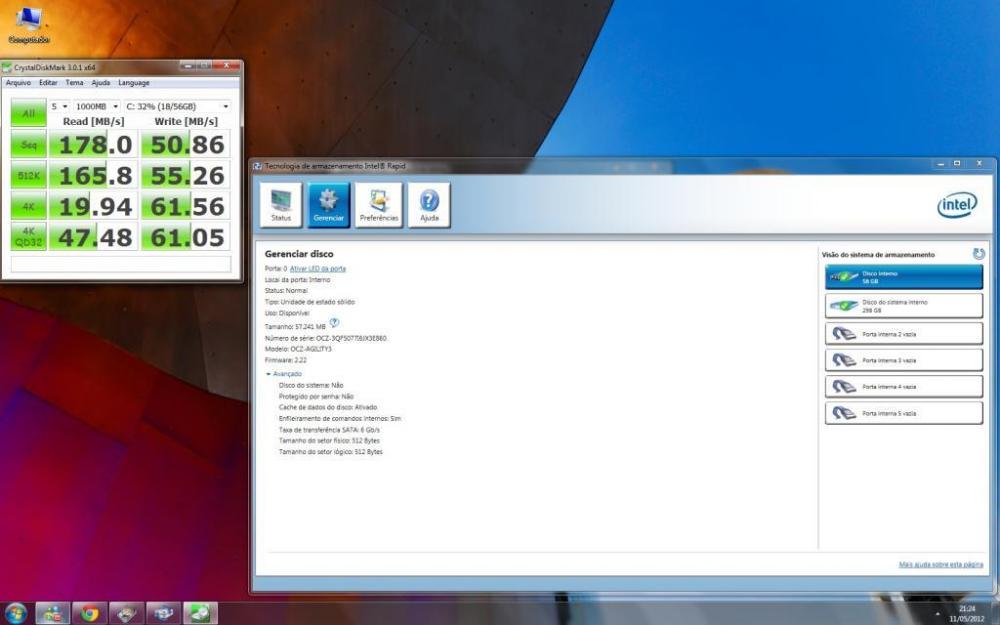Image resolution: width=1000 pixels, height=625 pixels.
Task: Expand the test count dropdown showing 5
Action: 59,106
